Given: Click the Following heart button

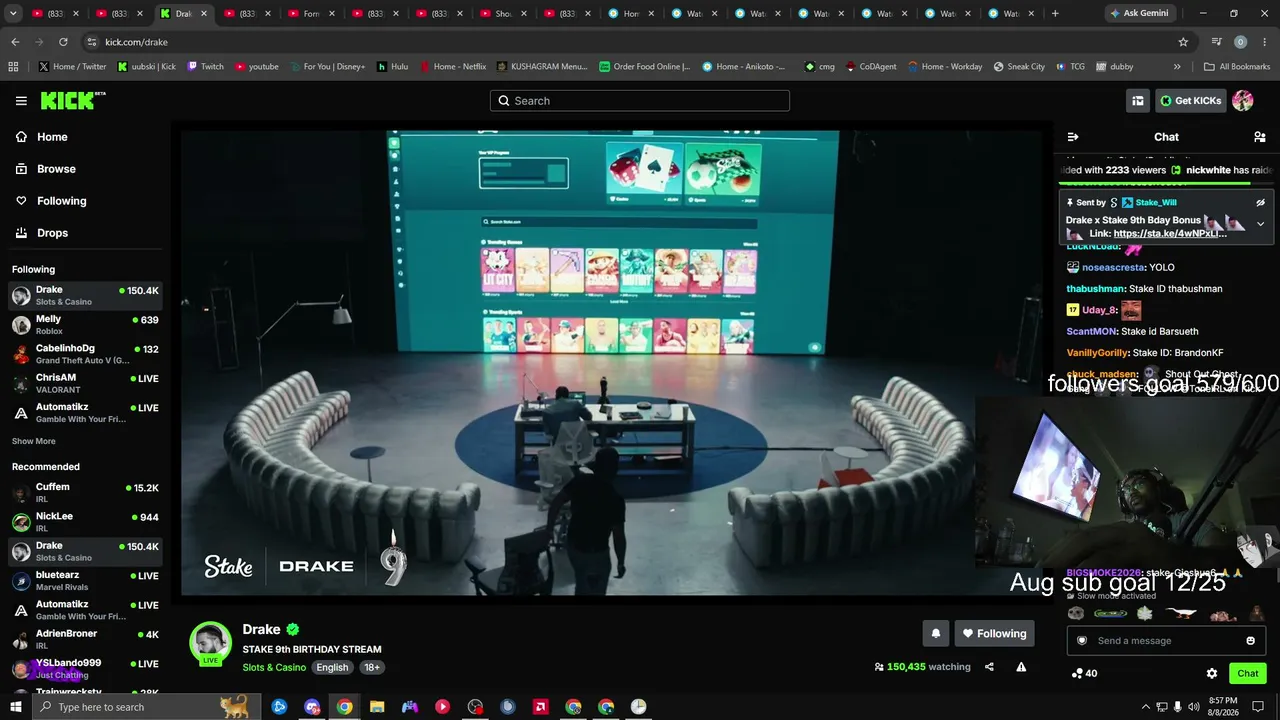Looking at the screenshot, I should coord(994,633).
